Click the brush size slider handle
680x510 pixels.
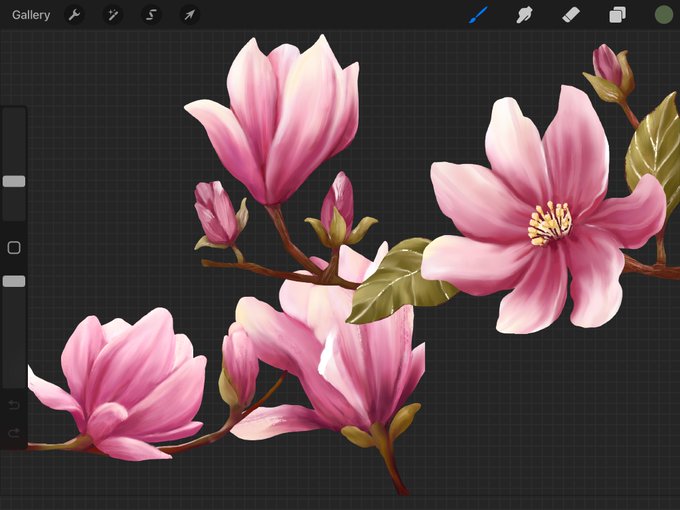14,181
